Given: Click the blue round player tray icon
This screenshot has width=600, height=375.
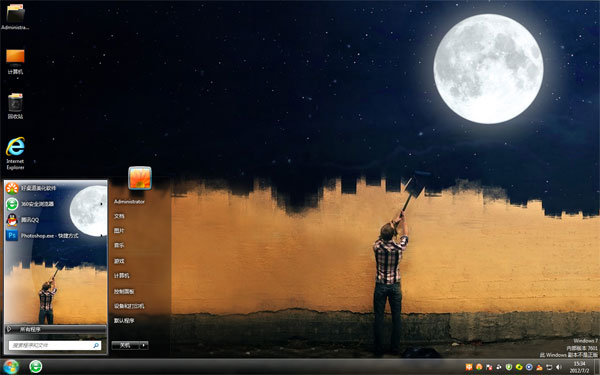Looking at the screenshot, I should point(529,367).
